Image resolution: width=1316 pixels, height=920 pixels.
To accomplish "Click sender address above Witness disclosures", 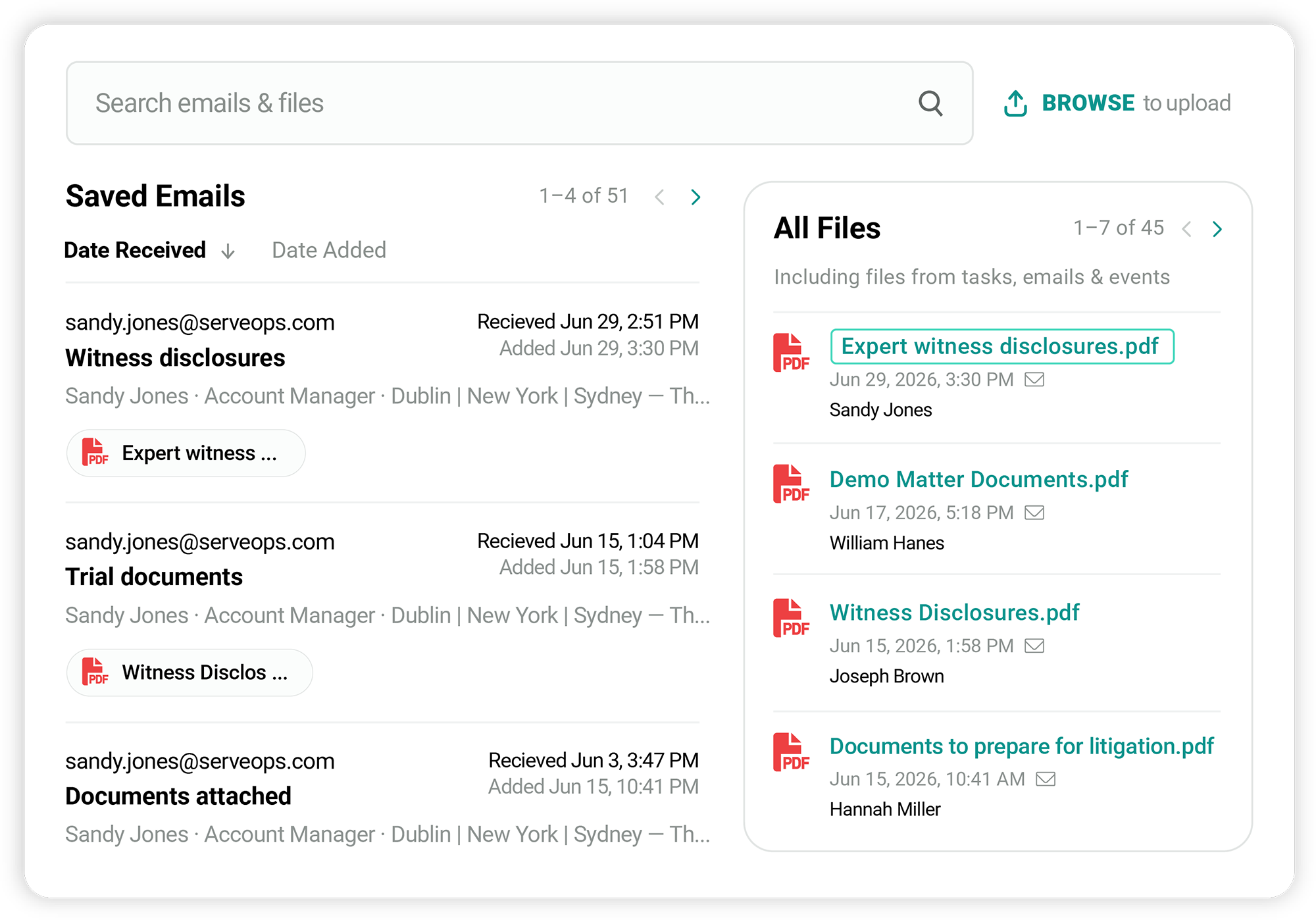I will pos(200,322).
